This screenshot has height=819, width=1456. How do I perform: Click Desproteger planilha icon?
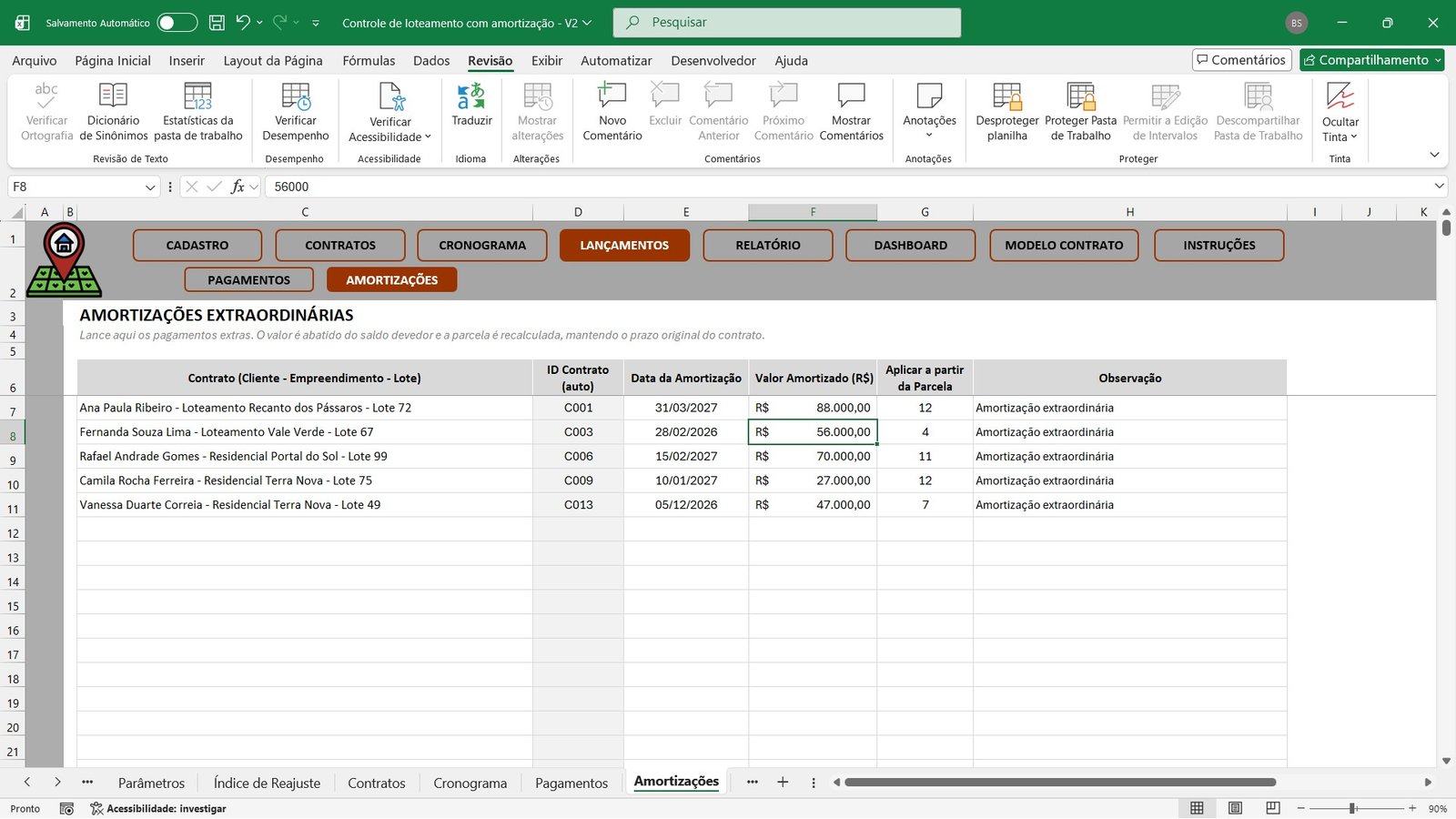[1007, 96]
